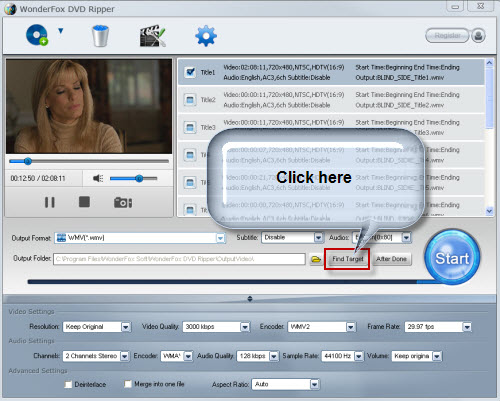This screenshot has height=401, width=500.
Task: Click the Find Target button
Action: click(x=347, y=259)
